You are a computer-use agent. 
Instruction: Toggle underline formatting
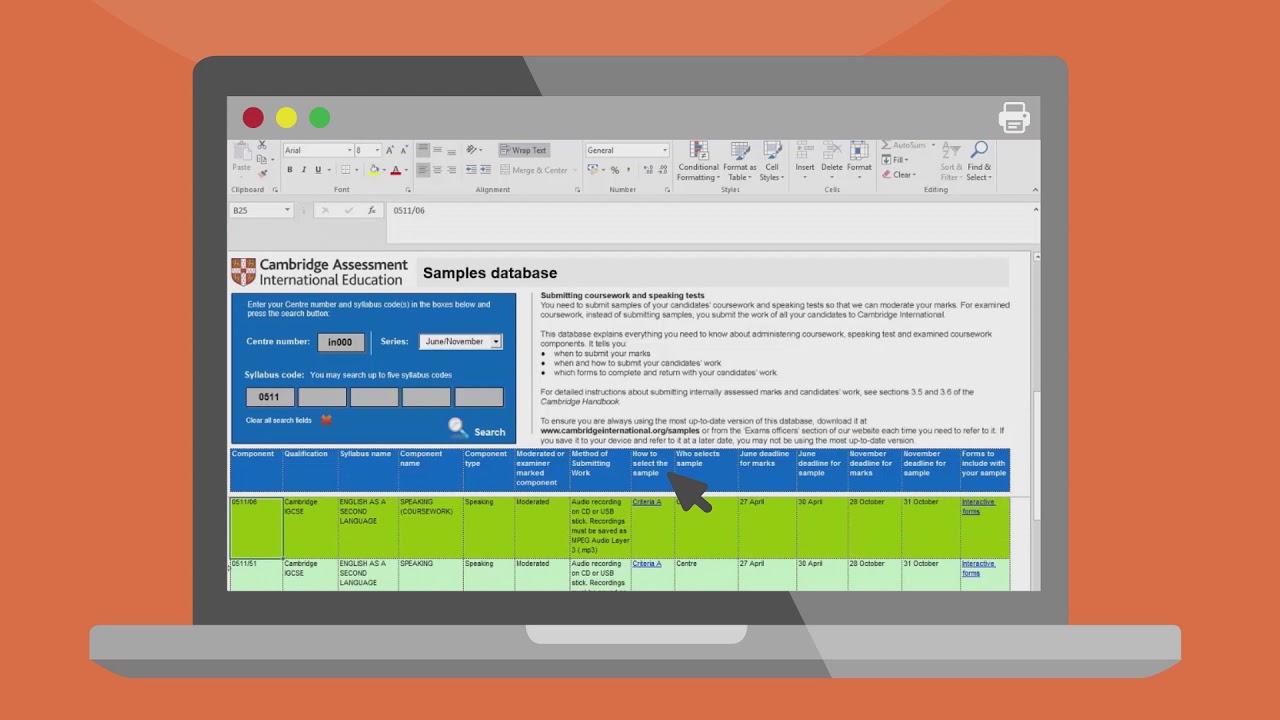318,170
